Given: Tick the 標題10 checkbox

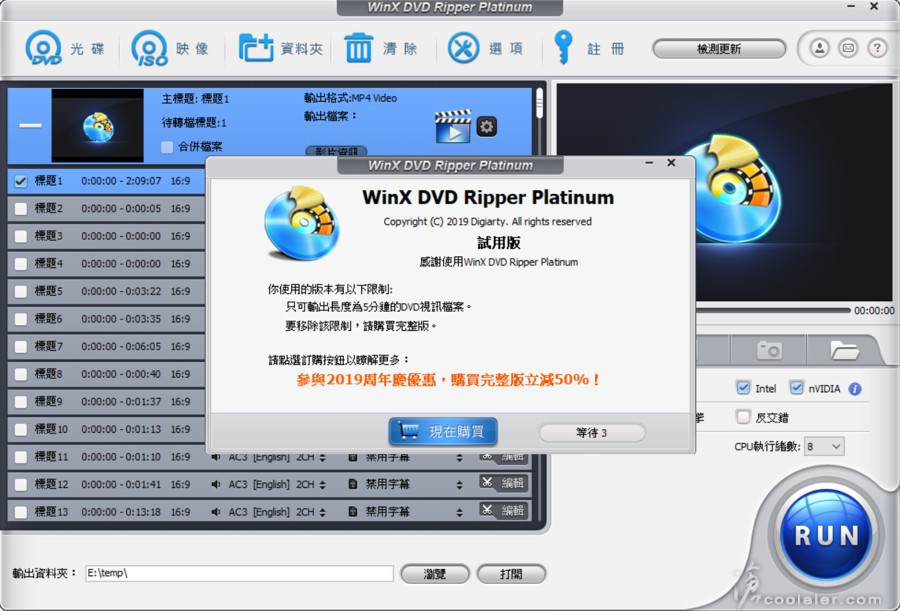Looking at the screenshot, I should [x=21, y=429].
